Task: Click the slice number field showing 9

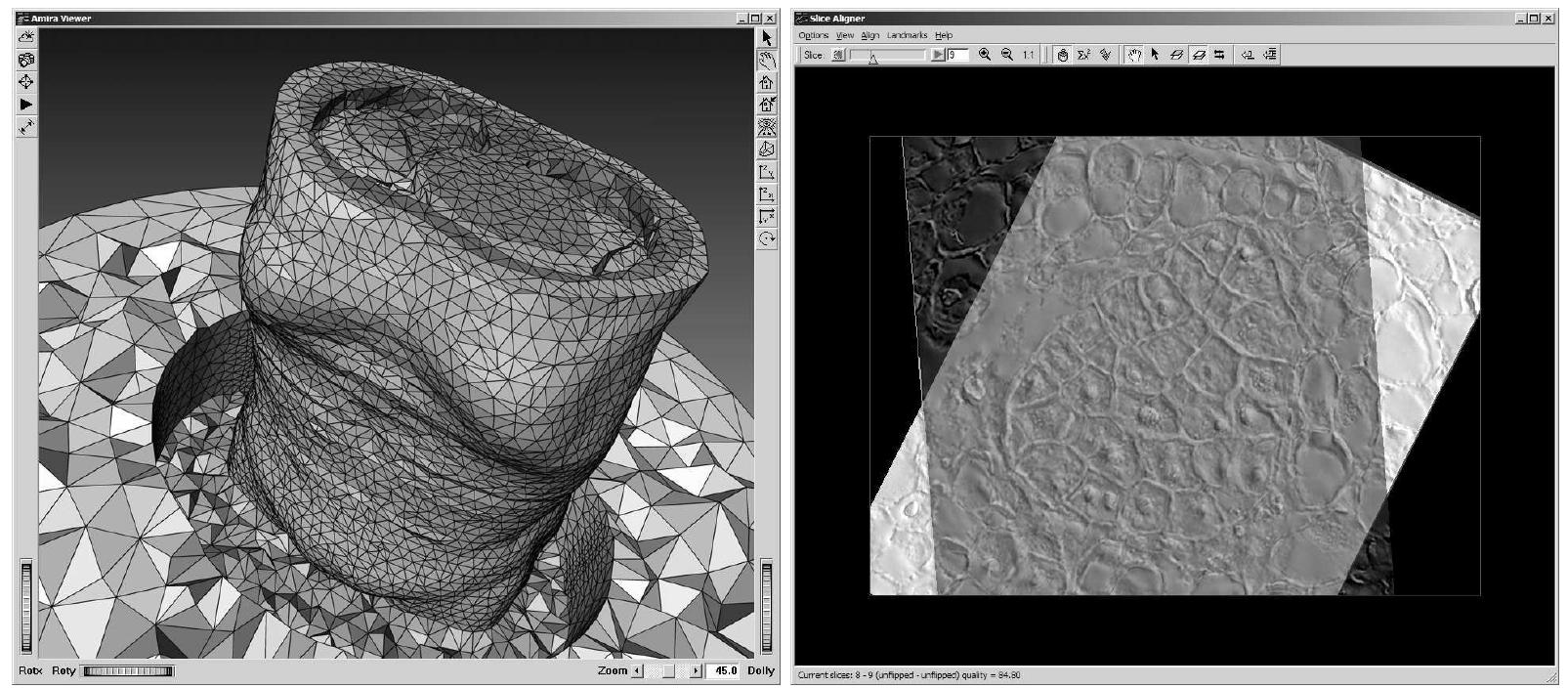Action: click(958, 56)
